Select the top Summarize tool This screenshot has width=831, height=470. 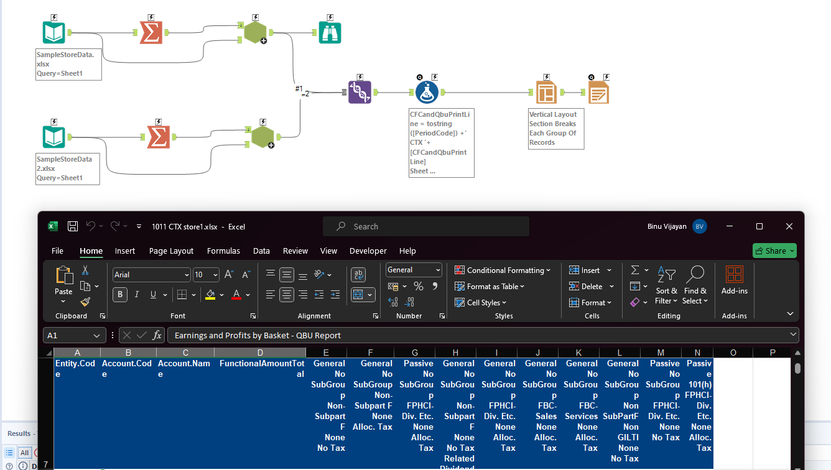coord(151,33)
